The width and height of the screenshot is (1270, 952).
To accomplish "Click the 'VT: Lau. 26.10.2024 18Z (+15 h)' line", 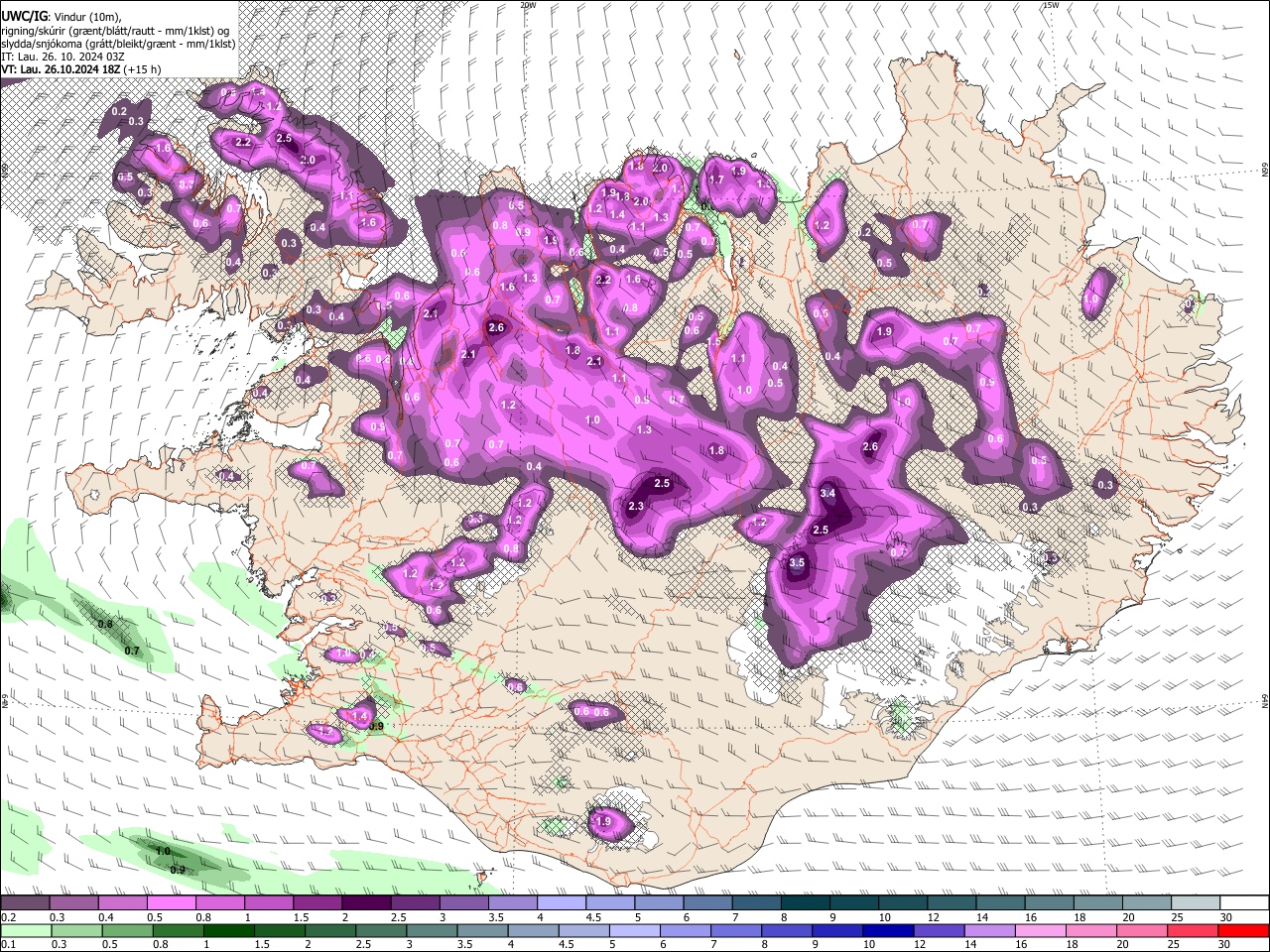I will (x=81, y=69).
